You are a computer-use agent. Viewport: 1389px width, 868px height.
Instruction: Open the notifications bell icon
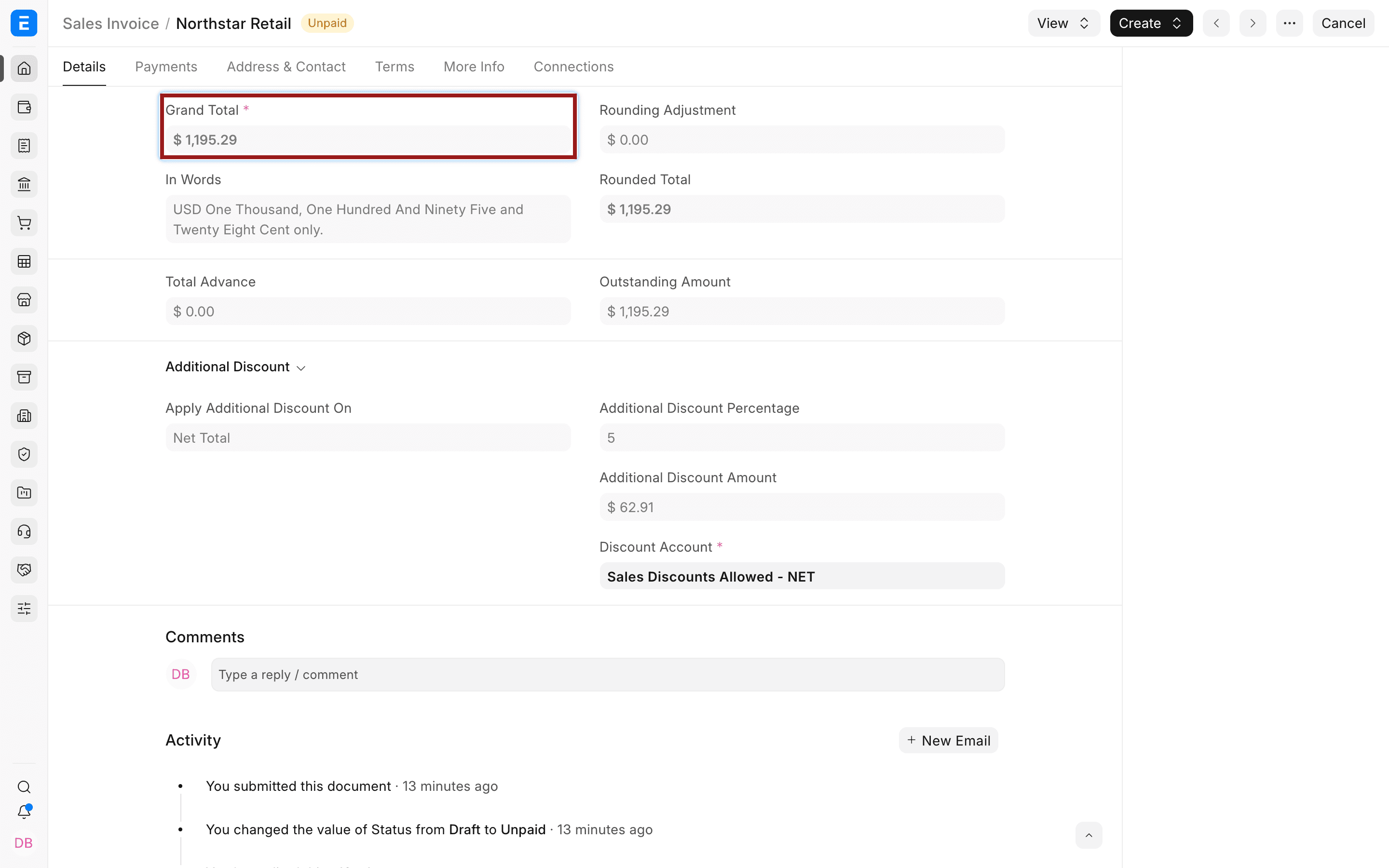pyautogui.click(x=24, y=812)
